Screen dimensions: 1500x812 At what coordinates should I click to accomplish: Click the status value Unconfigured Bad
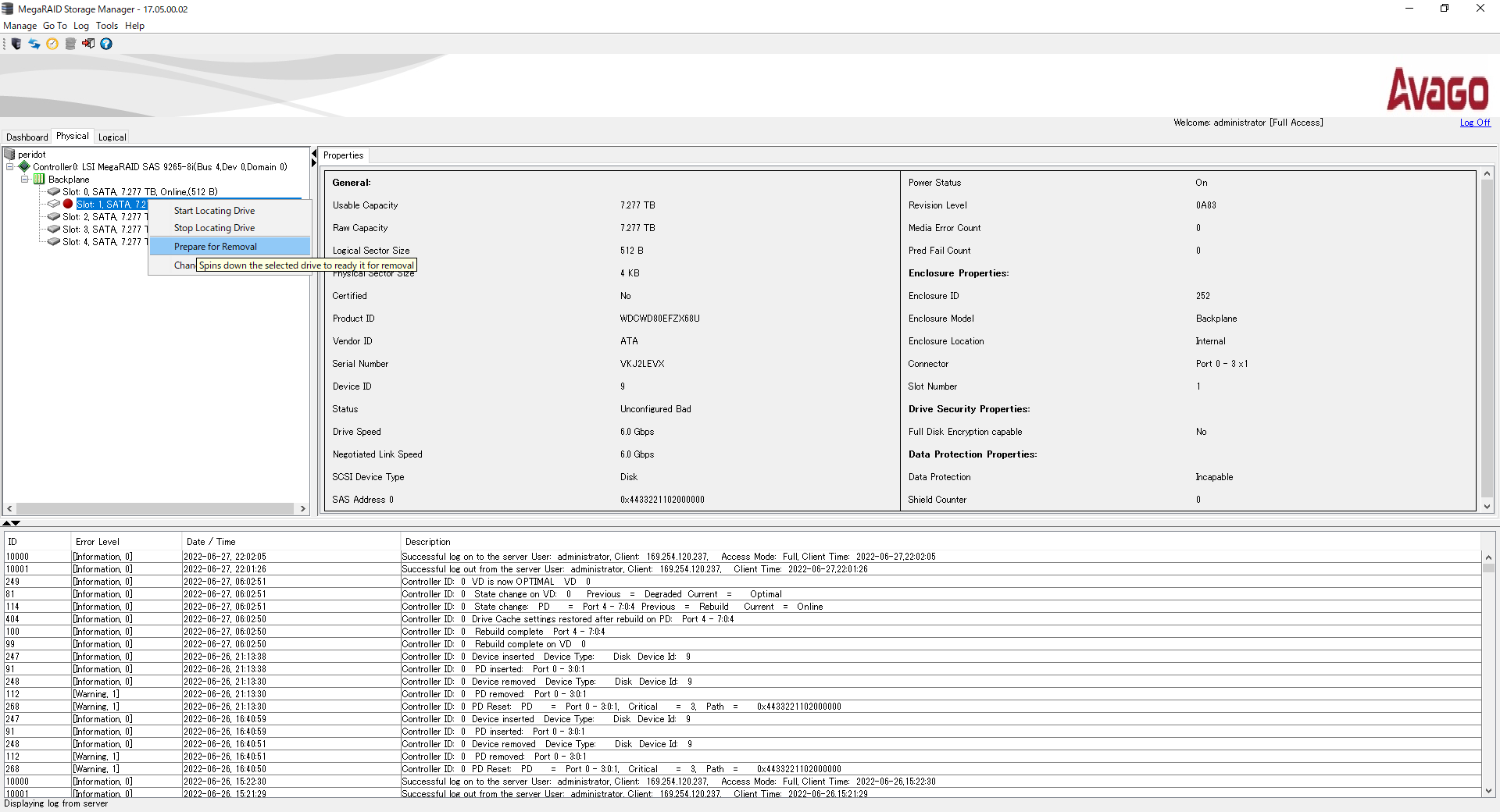pyautogui.click(x=655, y=409)
